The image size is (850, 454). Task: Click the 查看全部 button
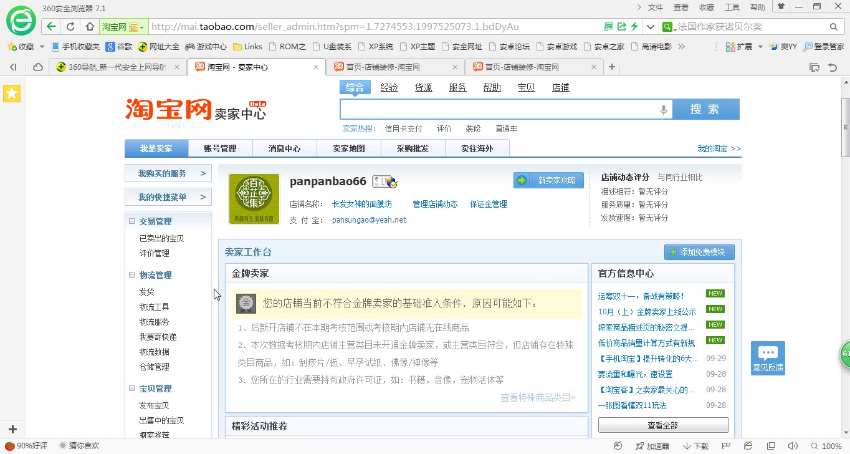[x=663, y=425]
